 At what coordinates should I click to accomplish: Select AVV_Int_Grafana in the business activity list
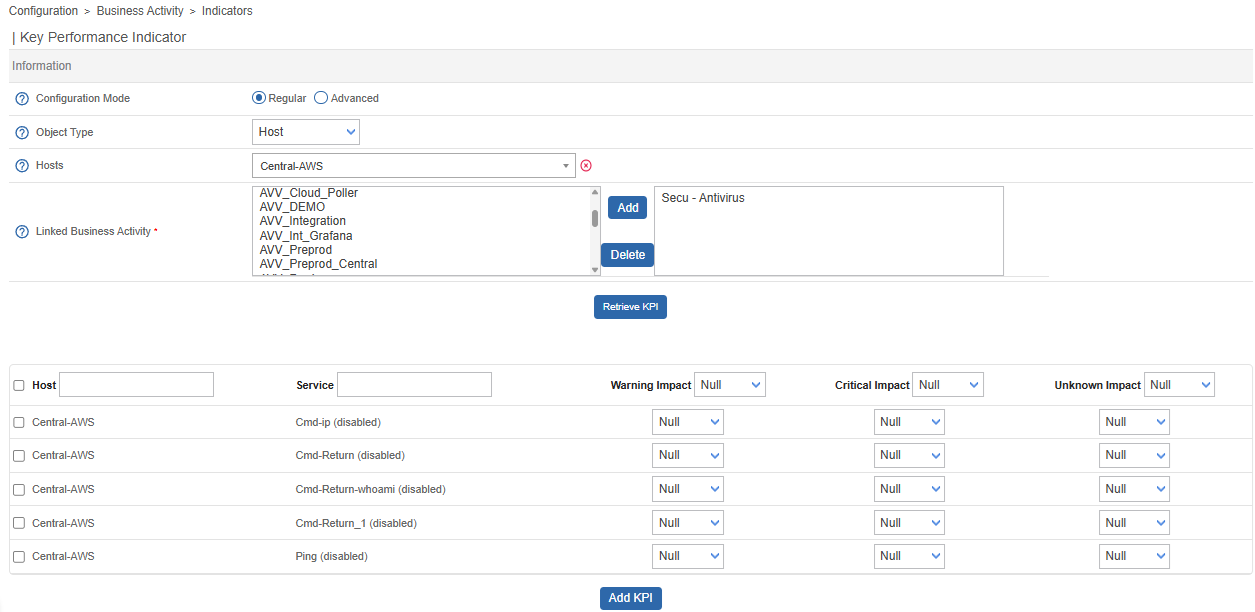[306, 236]
